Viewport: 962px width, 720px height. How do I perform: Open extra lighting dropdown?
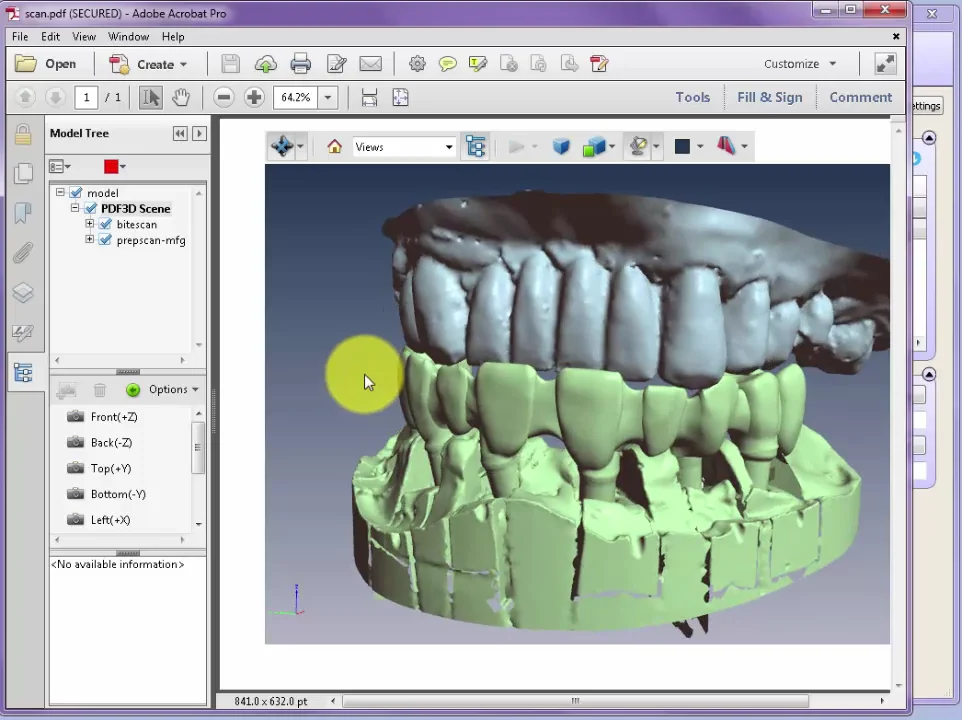[656, 147]
